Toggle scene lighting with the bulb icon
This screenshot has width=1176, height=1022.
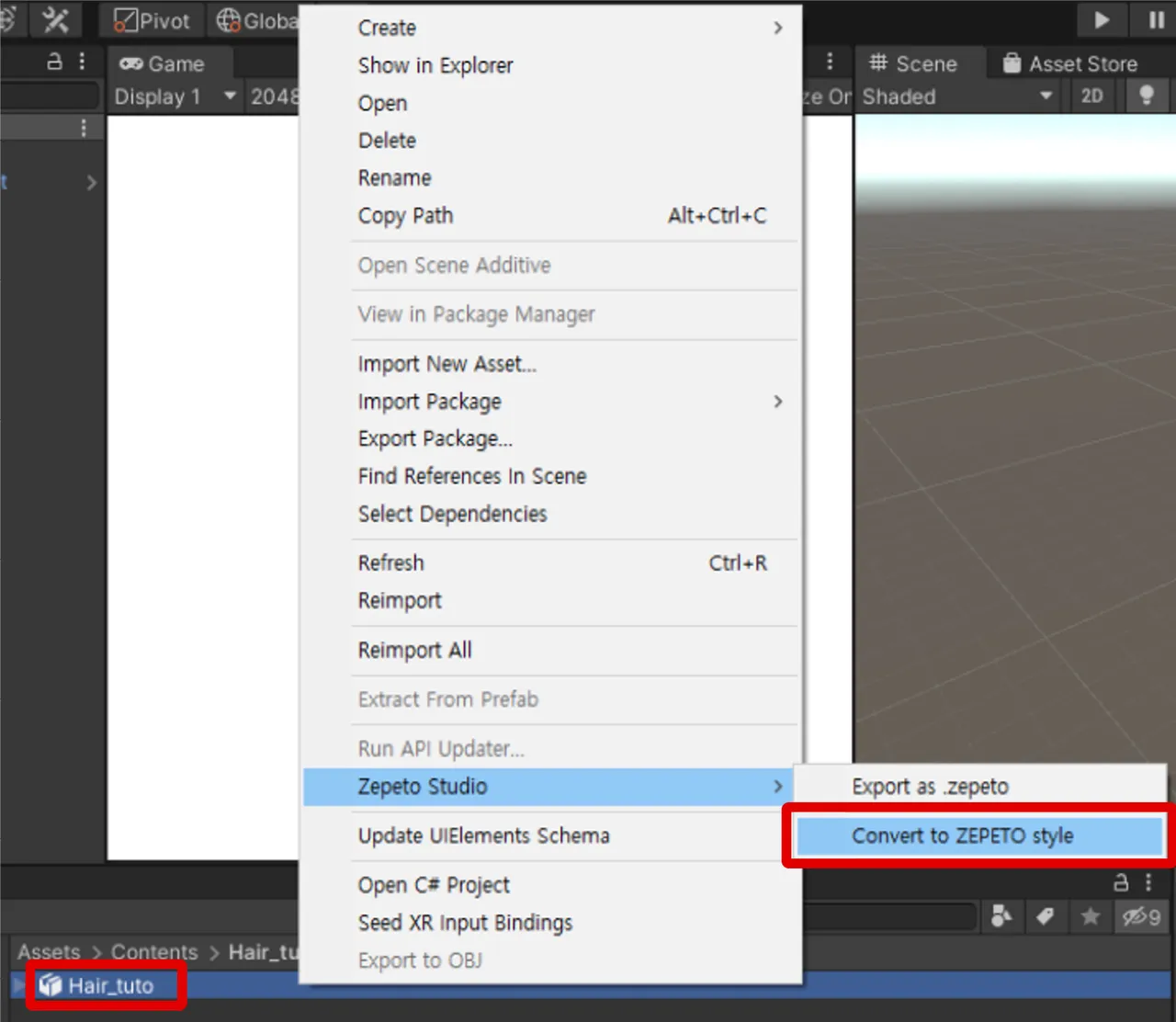1146,96
